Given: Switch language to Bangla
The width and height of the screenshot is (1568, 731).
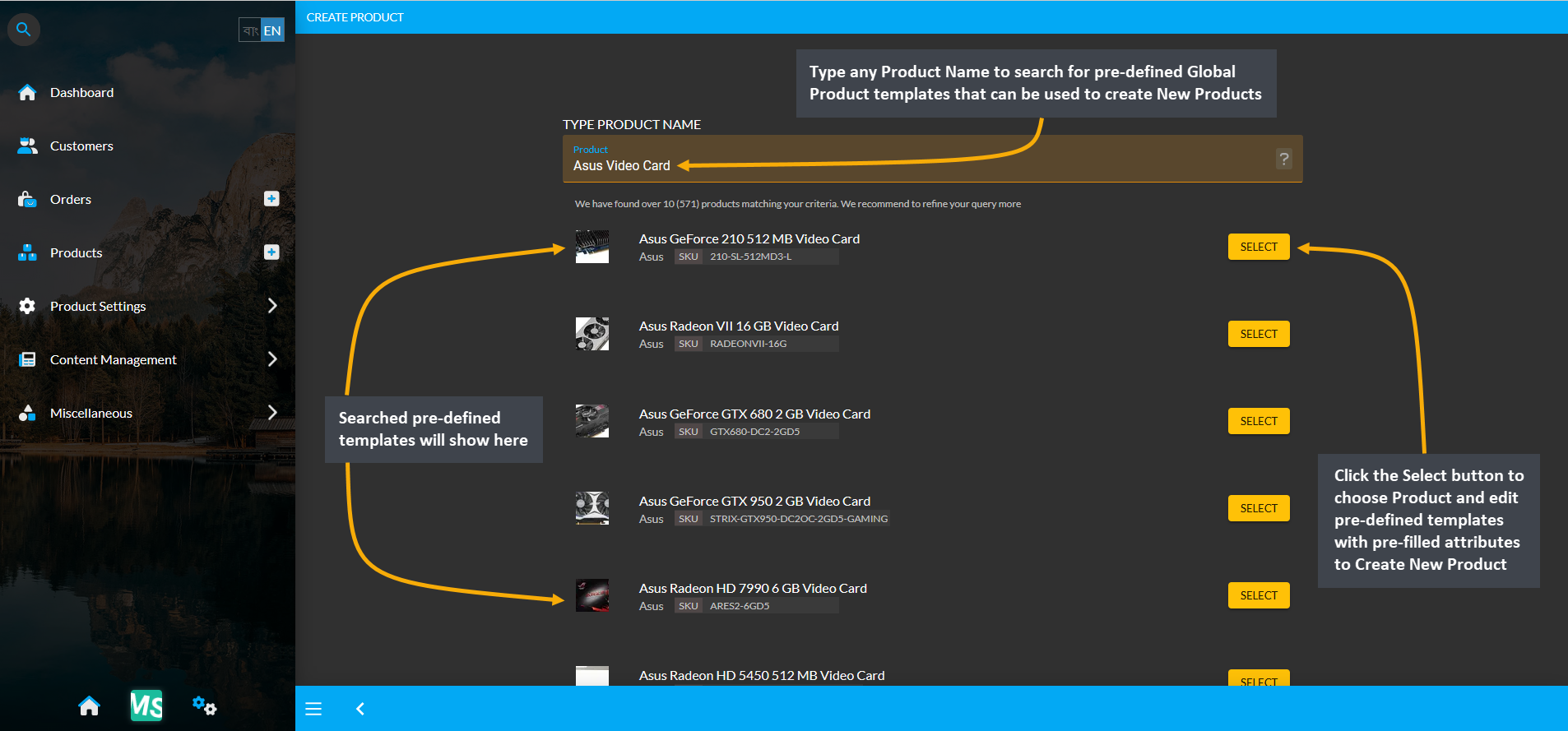Looking at the screenshot, I should [x=251, y=30].
